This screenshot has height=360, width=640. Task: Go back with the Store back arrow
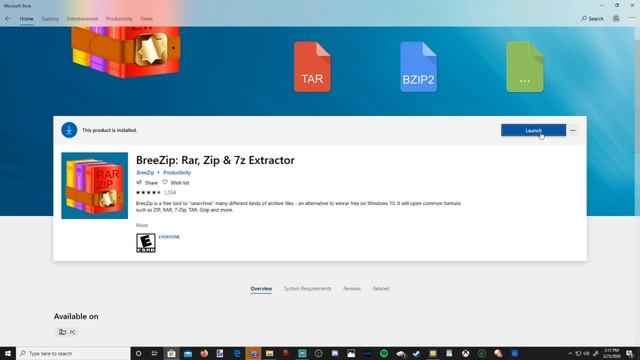(x=8, y=19)
